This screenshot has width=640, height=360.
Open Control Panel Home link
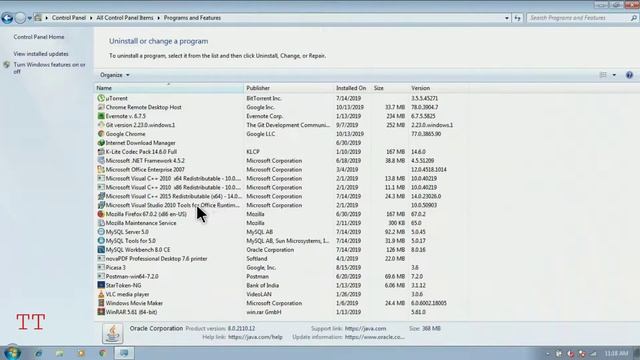[39, 37]
